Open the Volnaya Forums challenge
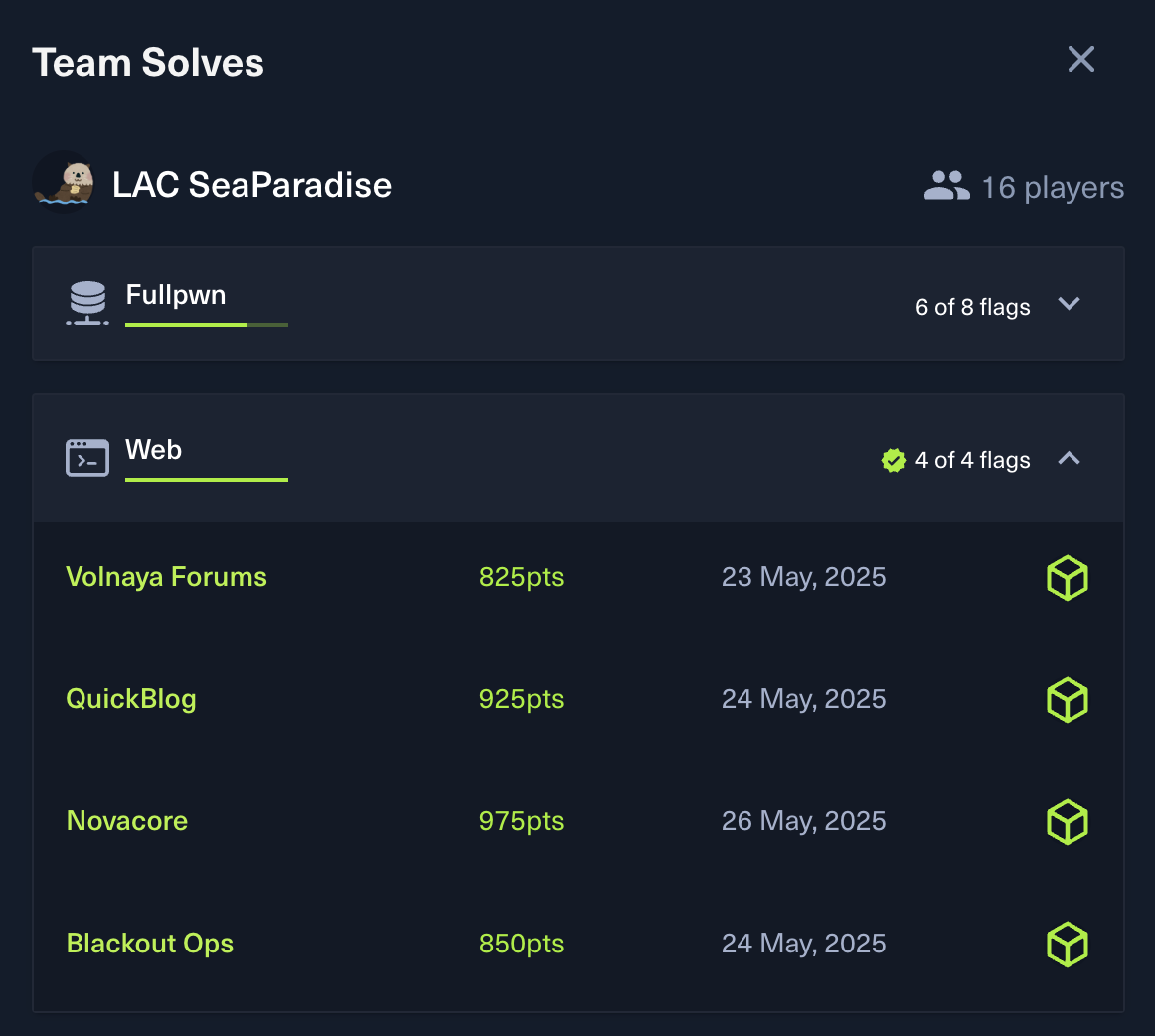1155x1036 pixels. (x=167, y=577)
